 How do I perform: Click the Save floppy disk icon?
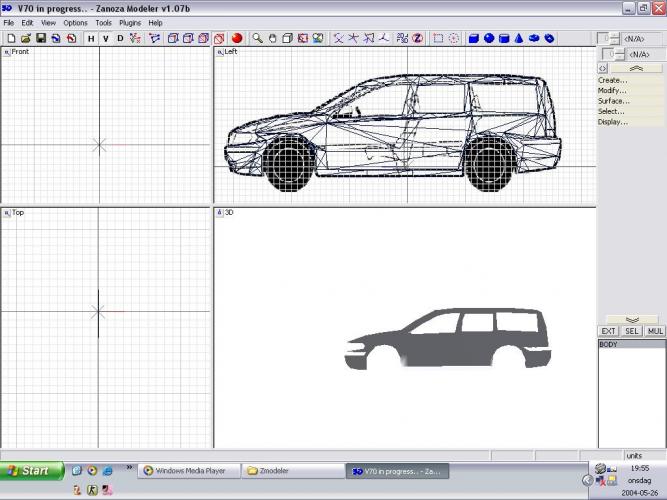tap(41, 39)
